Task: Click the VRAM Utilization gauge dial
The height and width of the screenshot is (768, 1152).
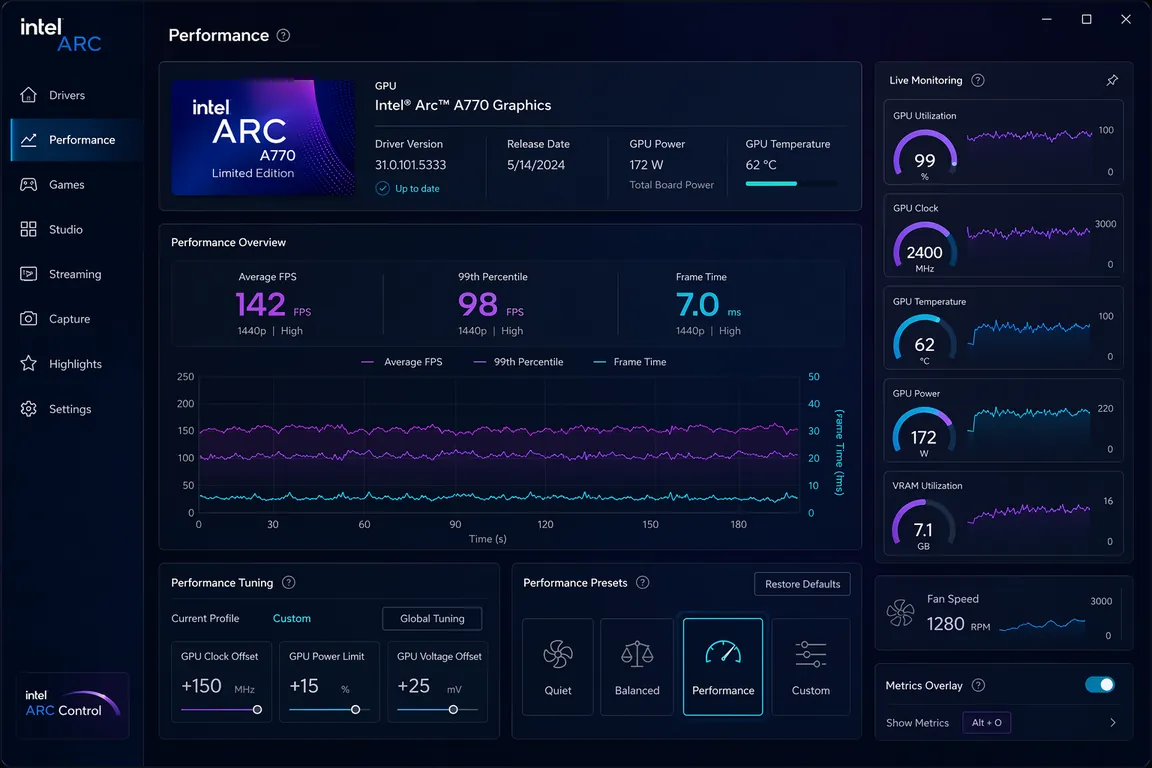Action: click(924, 525)
